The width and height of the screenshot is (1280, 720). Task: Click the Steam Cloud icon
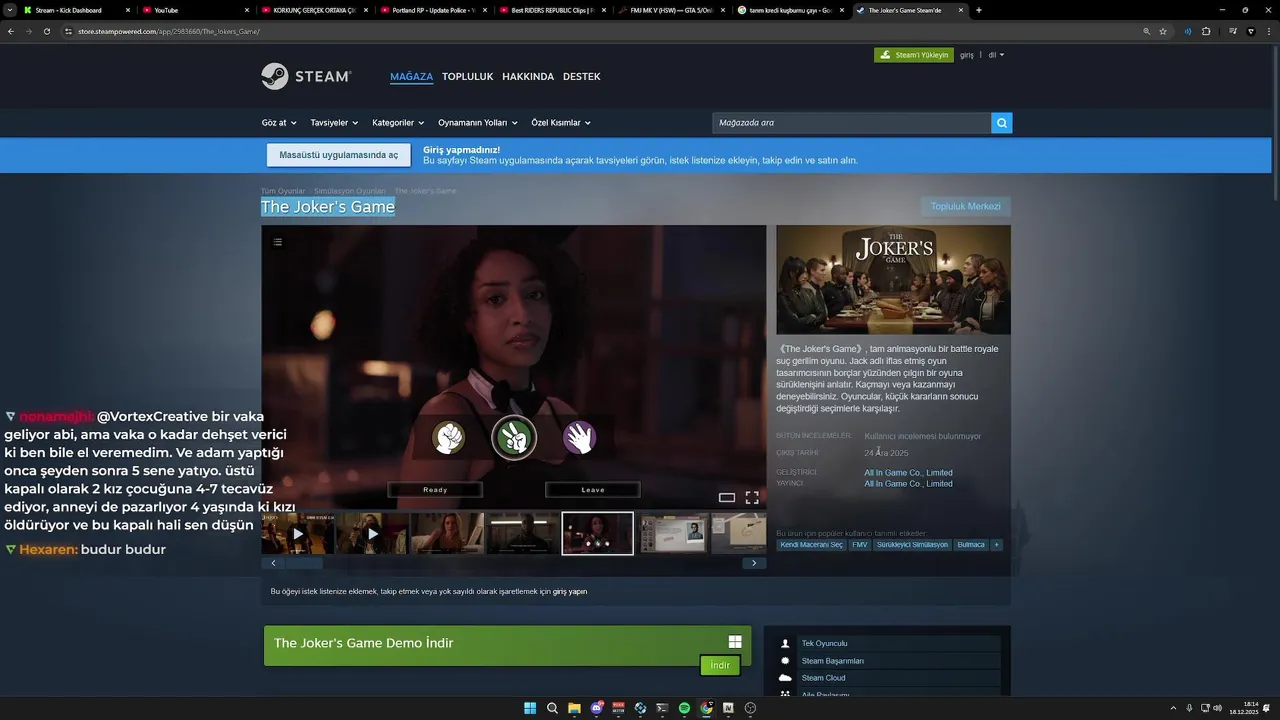pyautogui.click(x=785, y=678)
